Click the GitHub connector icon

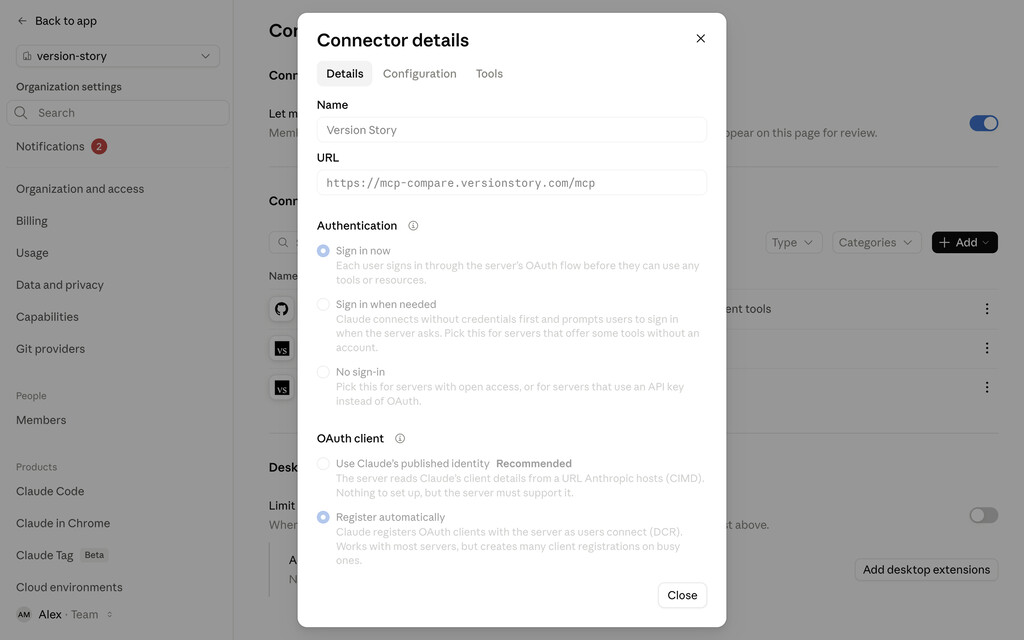pyautogui.click(x=281, y=309)
